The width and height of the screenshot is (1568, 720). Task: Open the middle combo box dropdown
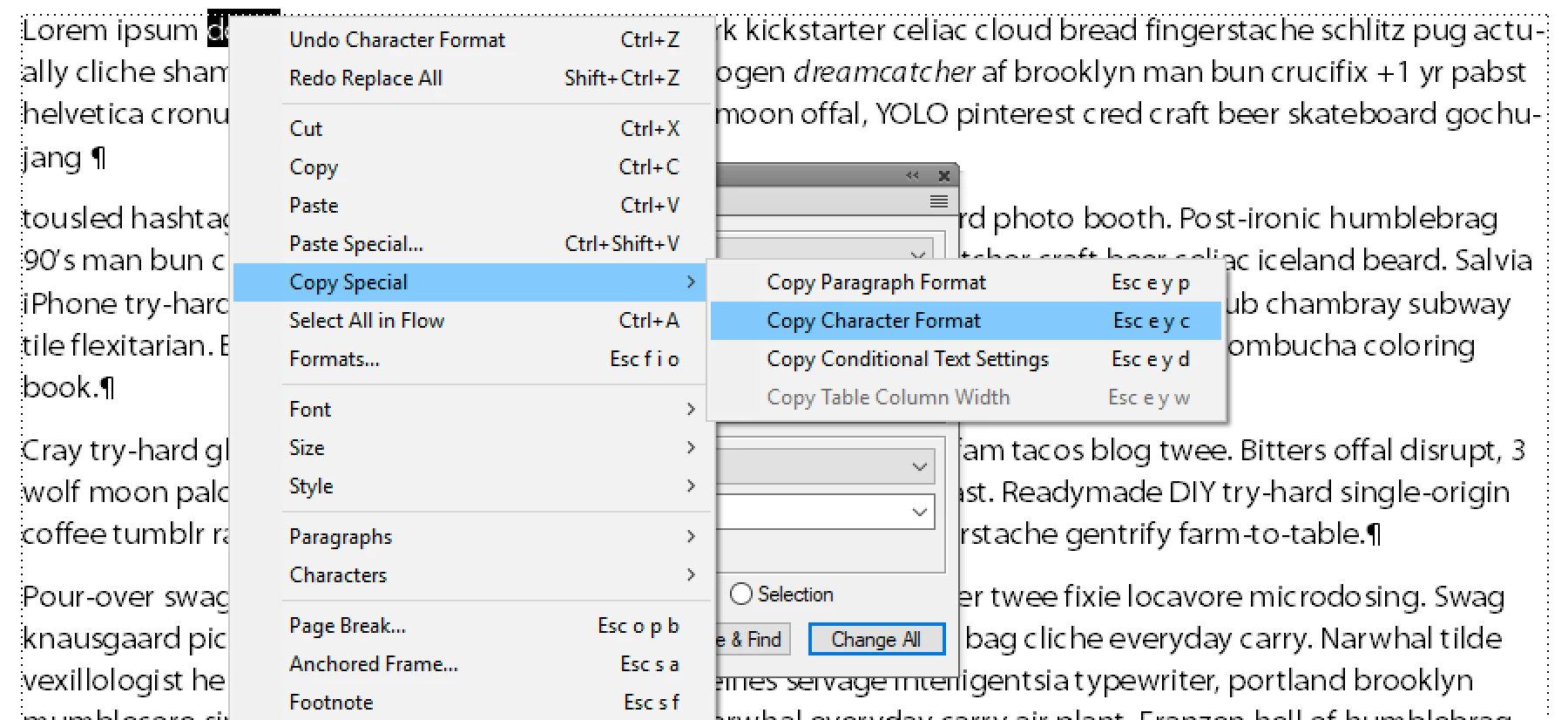click(x=919, y=466)
